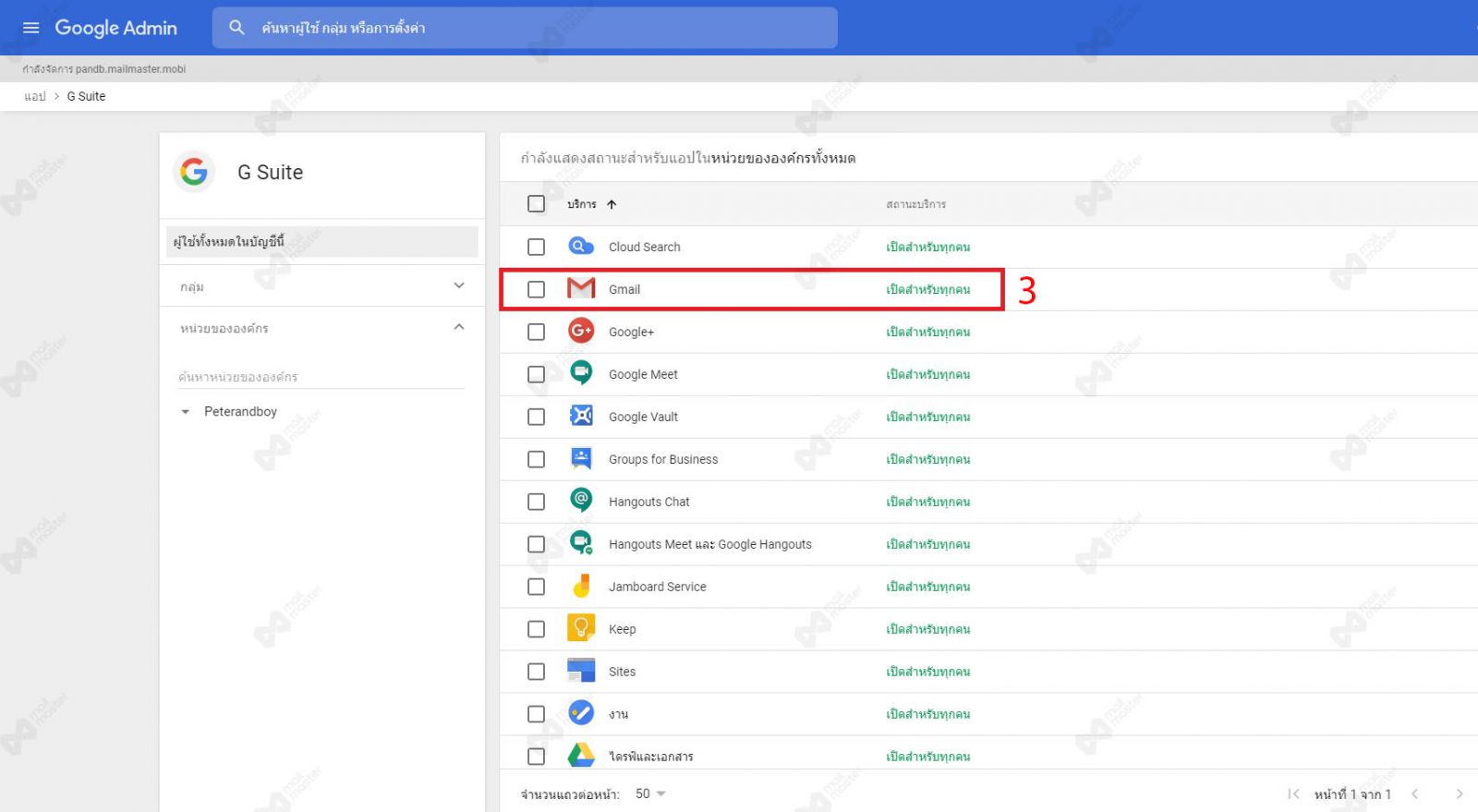Click the Sites status text
The width and height of the screenshot is (1478, 812).
927,672
